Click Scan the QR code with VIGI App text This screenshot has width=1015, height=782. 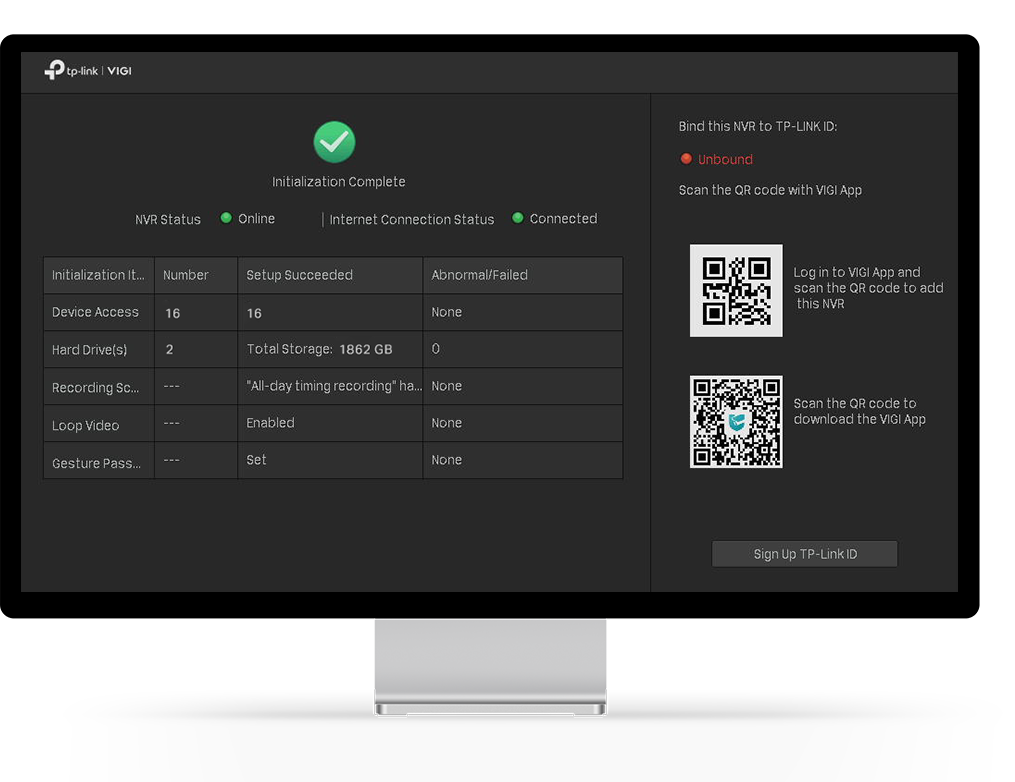point(770,190)
